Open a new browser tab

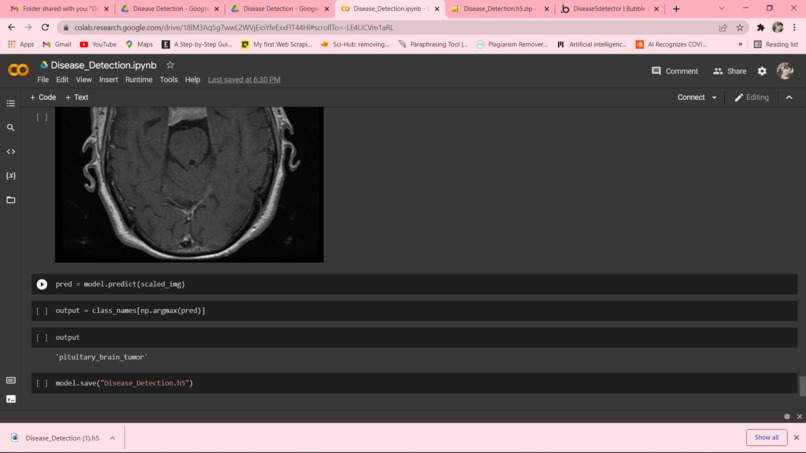[x=676, y=9]
